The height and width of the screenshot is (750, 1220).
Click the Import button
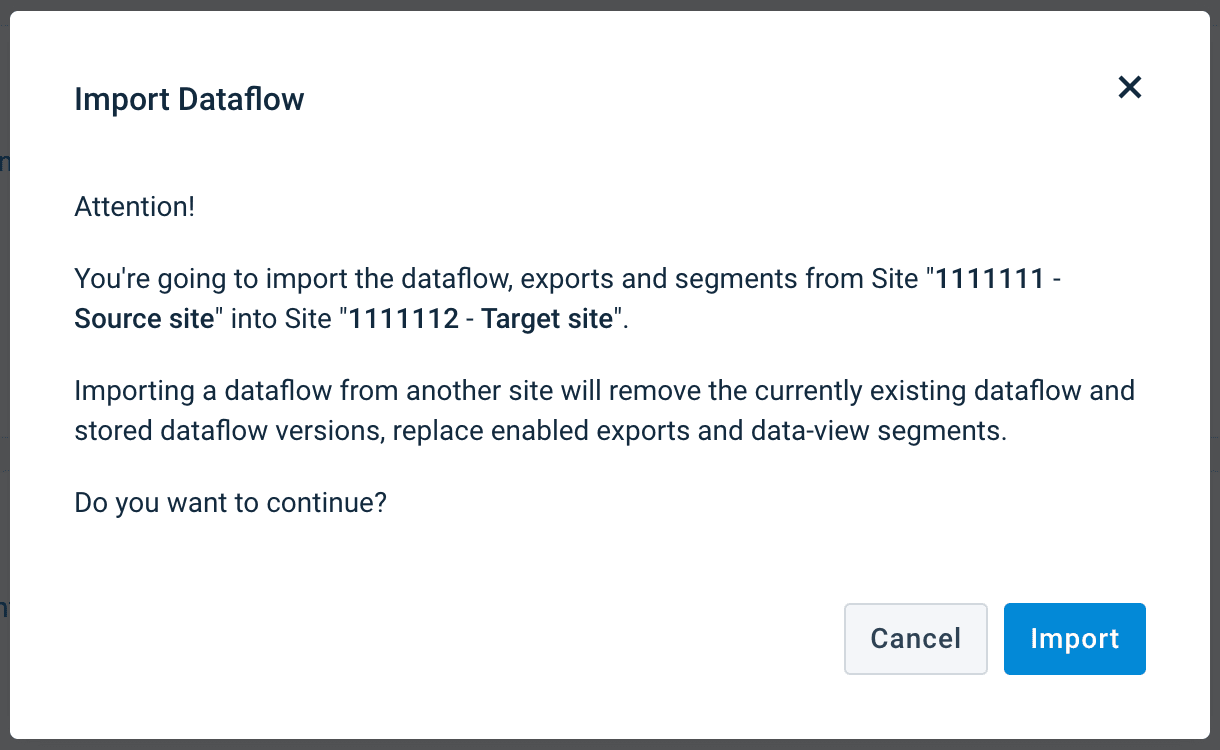click(1074, 639)
